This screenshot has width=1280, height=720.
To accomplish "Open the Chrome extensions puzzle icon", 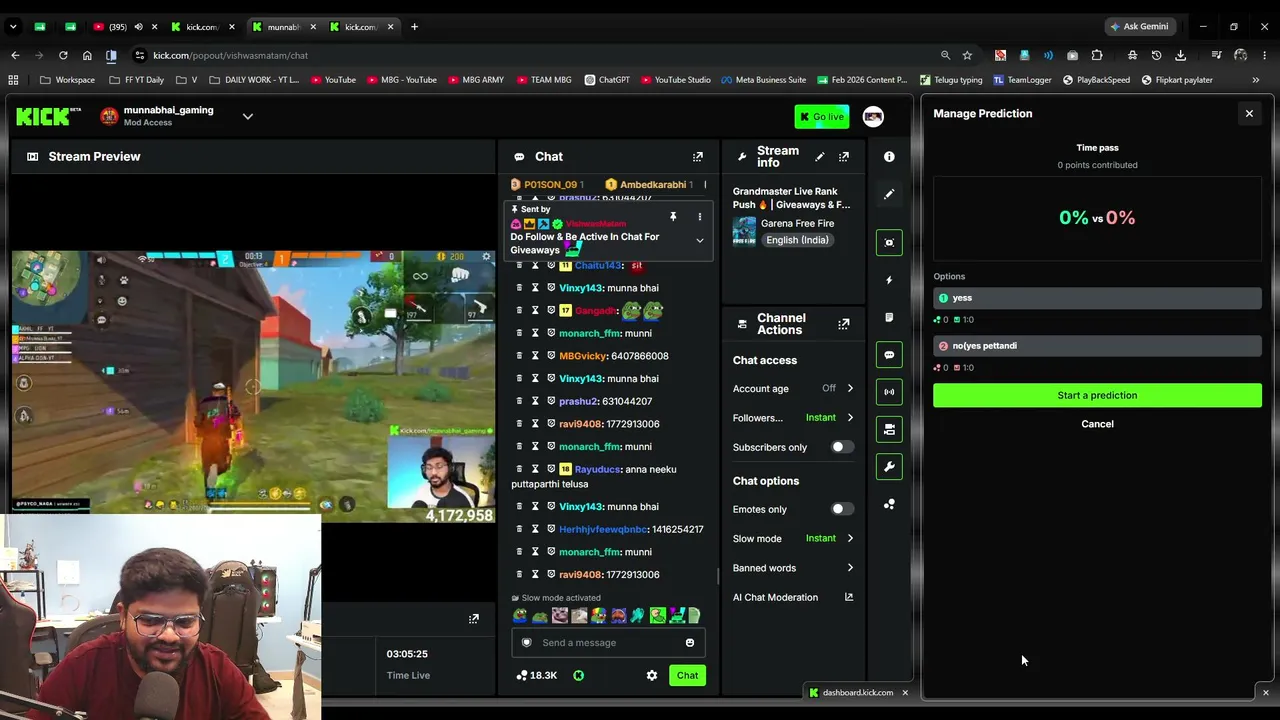I will [x=1097, y=55].
